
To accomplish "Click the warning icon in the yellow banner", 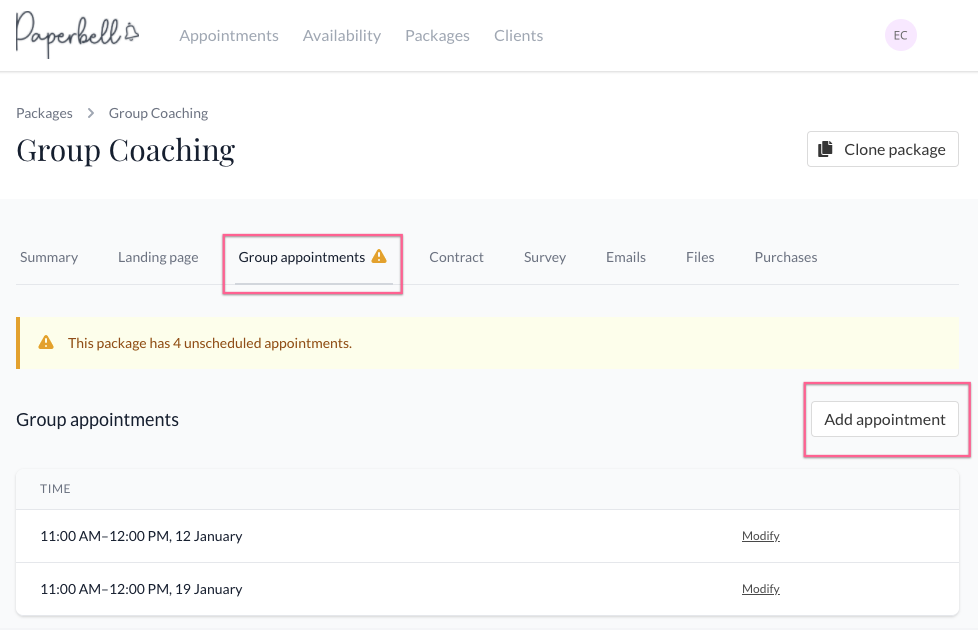I will click(x=46, y=342).
